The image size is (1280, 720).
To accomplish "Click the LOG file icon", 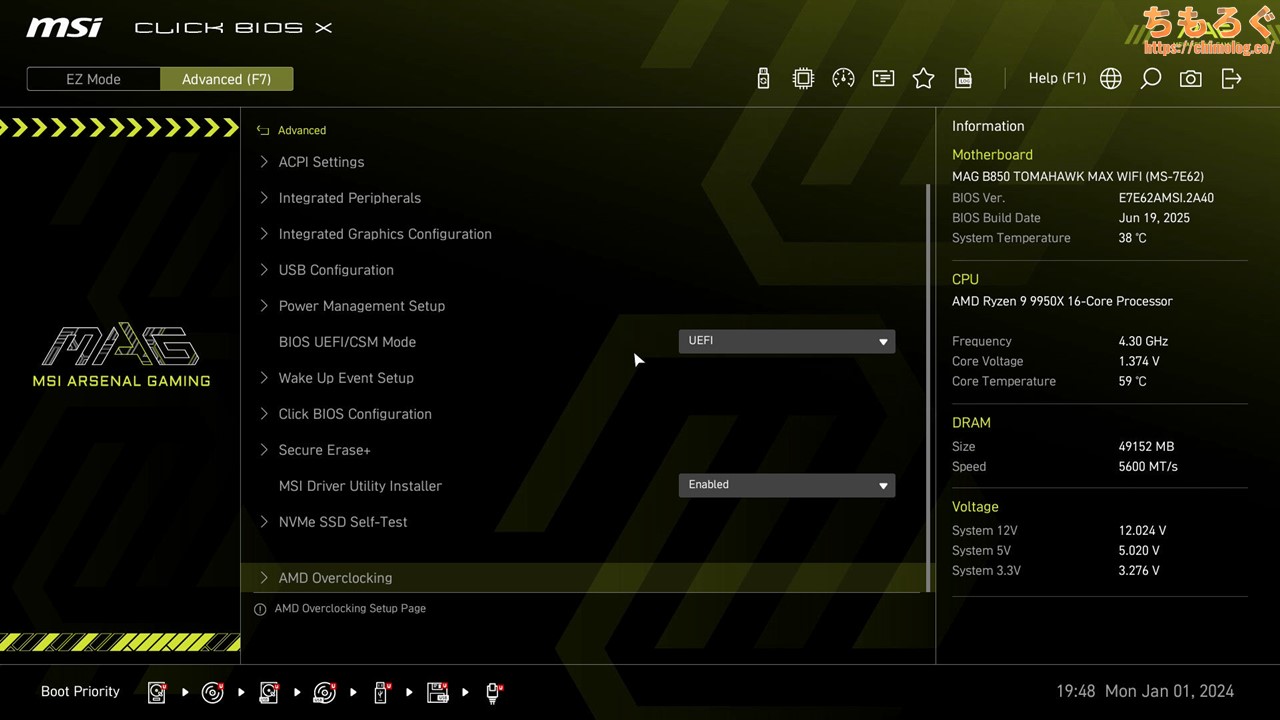I will [x=963, y=79].
